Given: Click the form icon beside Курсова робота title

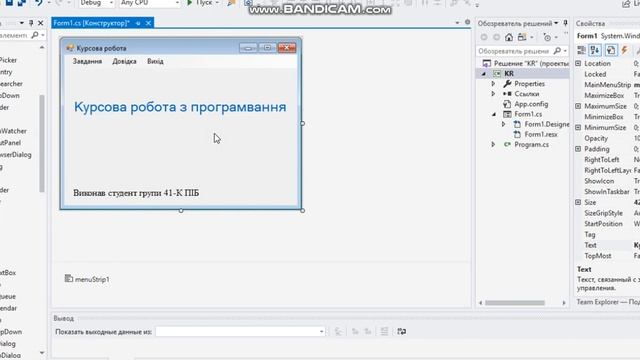Looking at the screenshot, I should tap(70, 48).
